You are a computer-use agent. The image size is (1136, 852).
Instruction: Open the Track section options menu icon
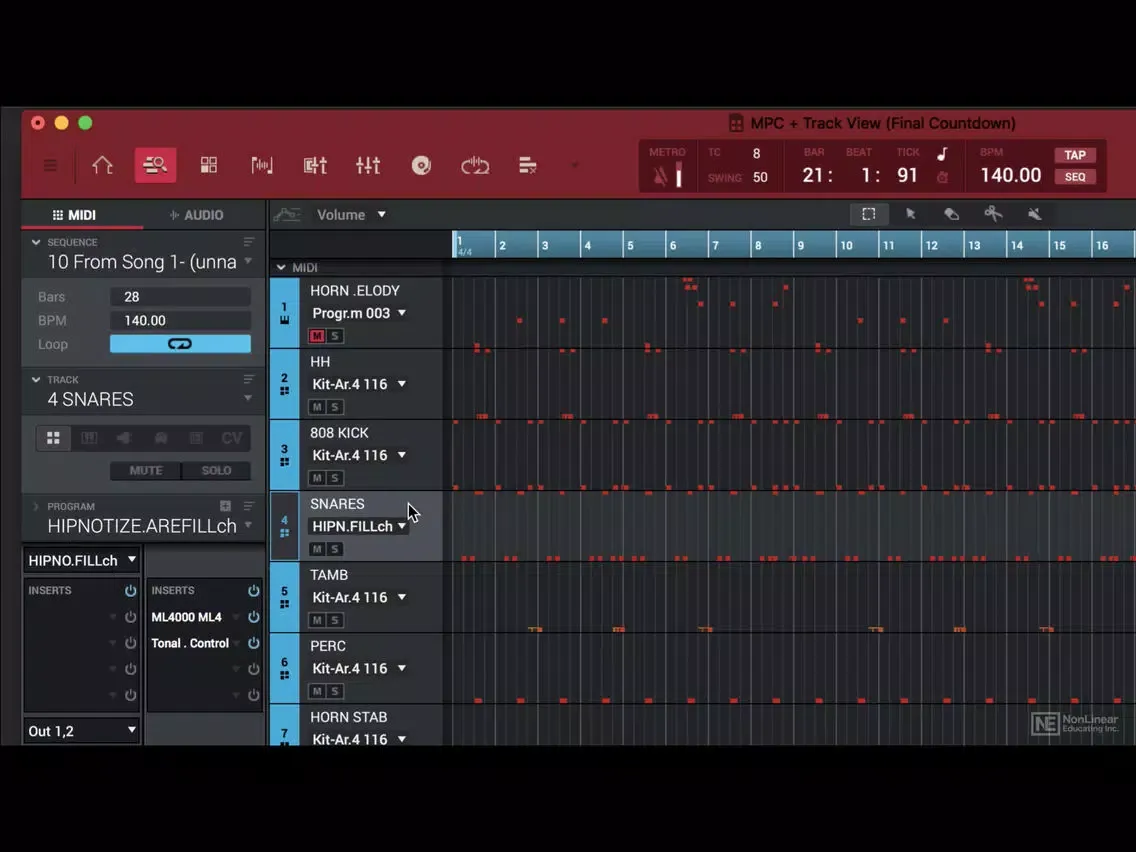(x=249, y=380)
